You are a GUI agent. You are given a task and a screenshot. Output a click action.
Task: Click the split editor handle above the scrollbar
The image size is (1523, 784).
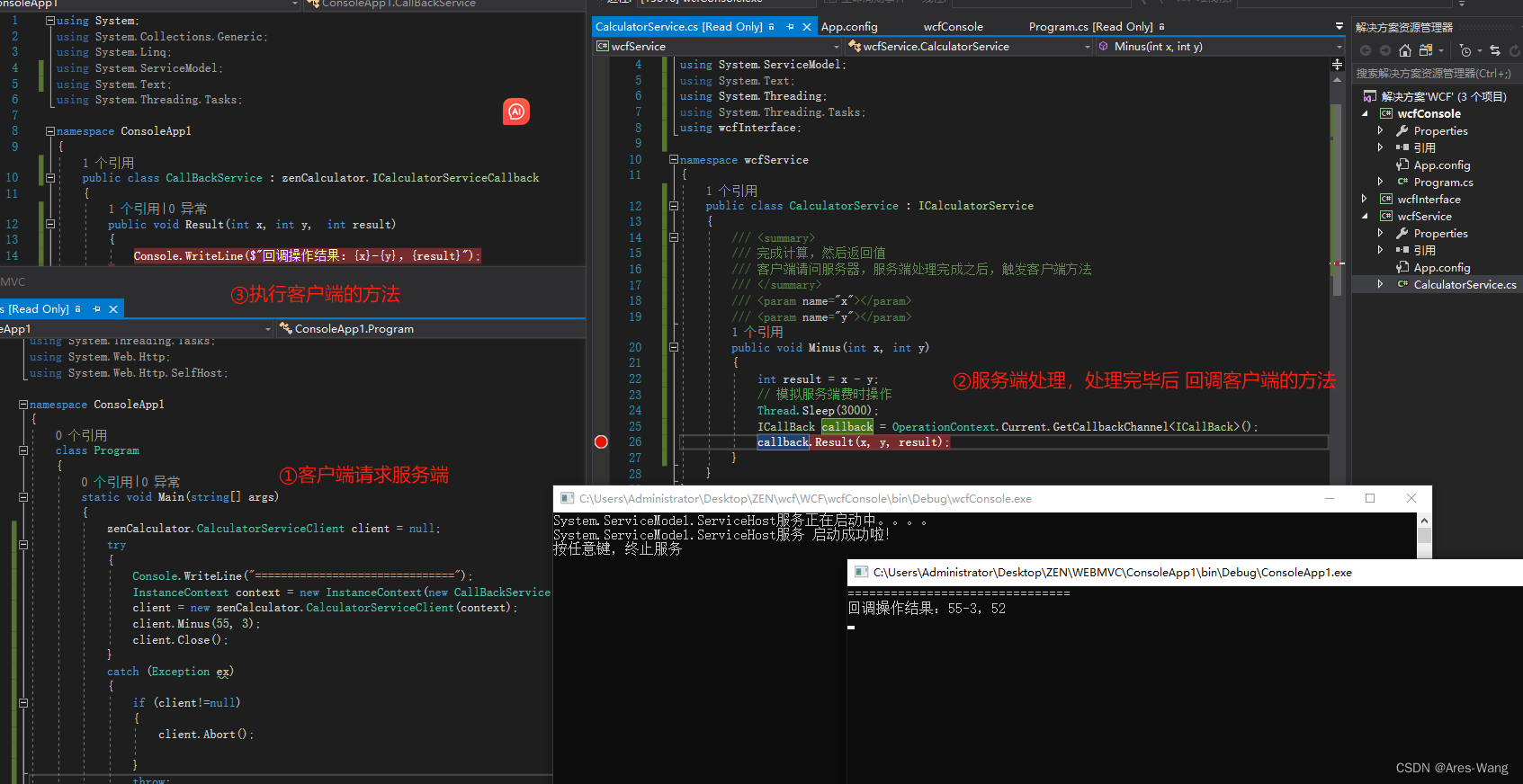coord(1337,65)
